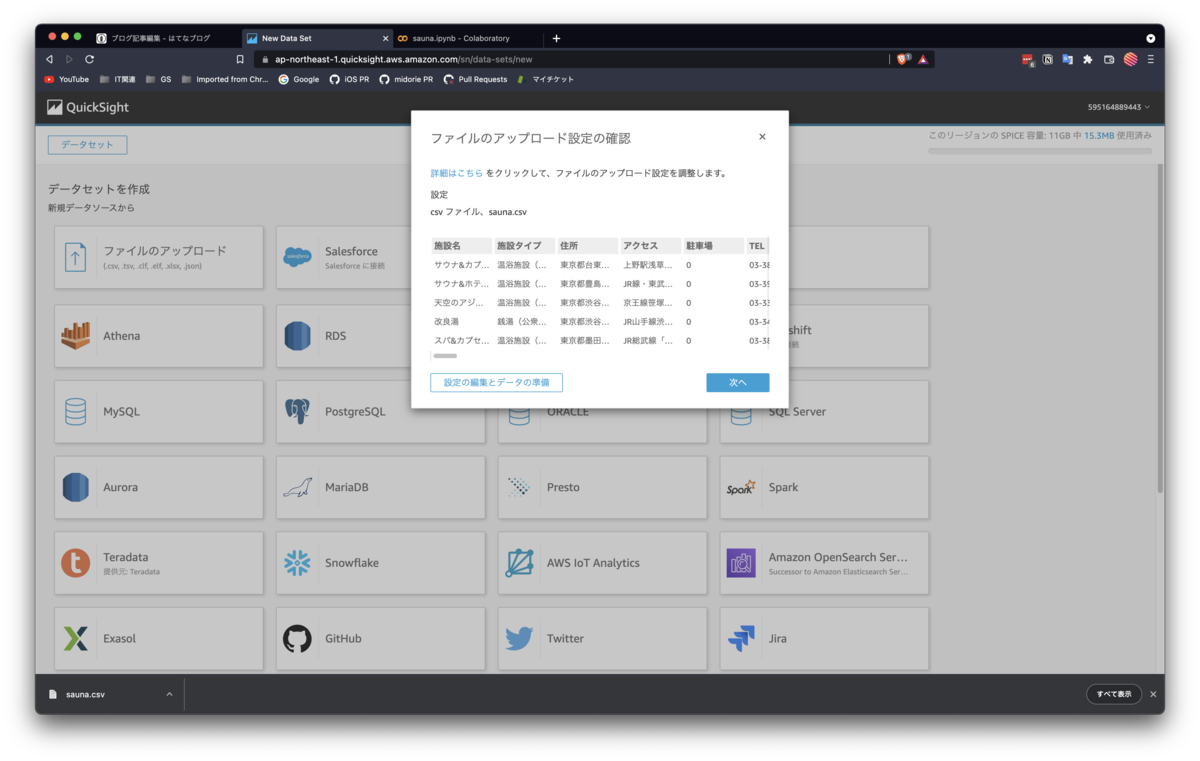
Task: Open the IT関連 bookmark folder
Action: [x=117, y=79]
